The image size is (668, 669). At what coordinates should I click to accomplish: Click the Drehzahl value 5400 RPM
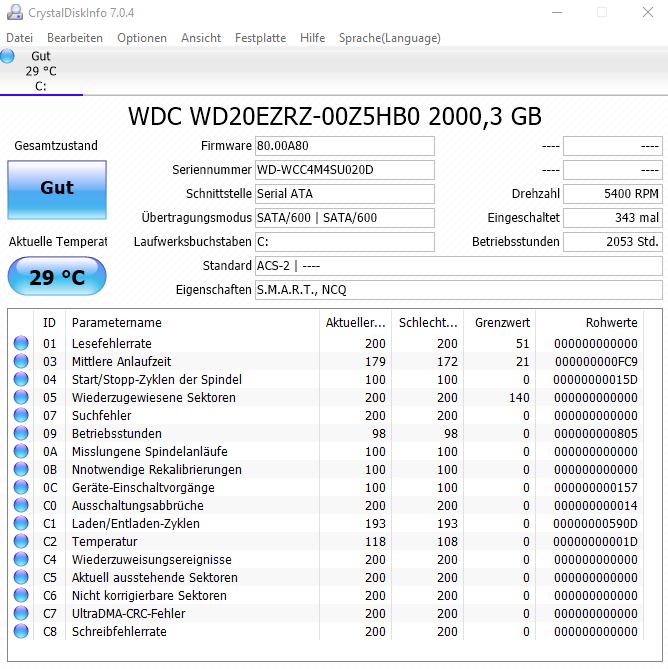tap(613, 194)
